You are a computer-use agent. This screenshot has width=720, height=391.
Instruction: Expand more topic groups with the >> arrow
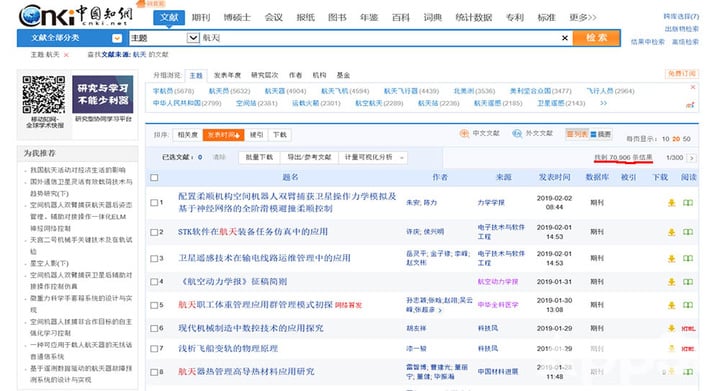coord(603,103)
